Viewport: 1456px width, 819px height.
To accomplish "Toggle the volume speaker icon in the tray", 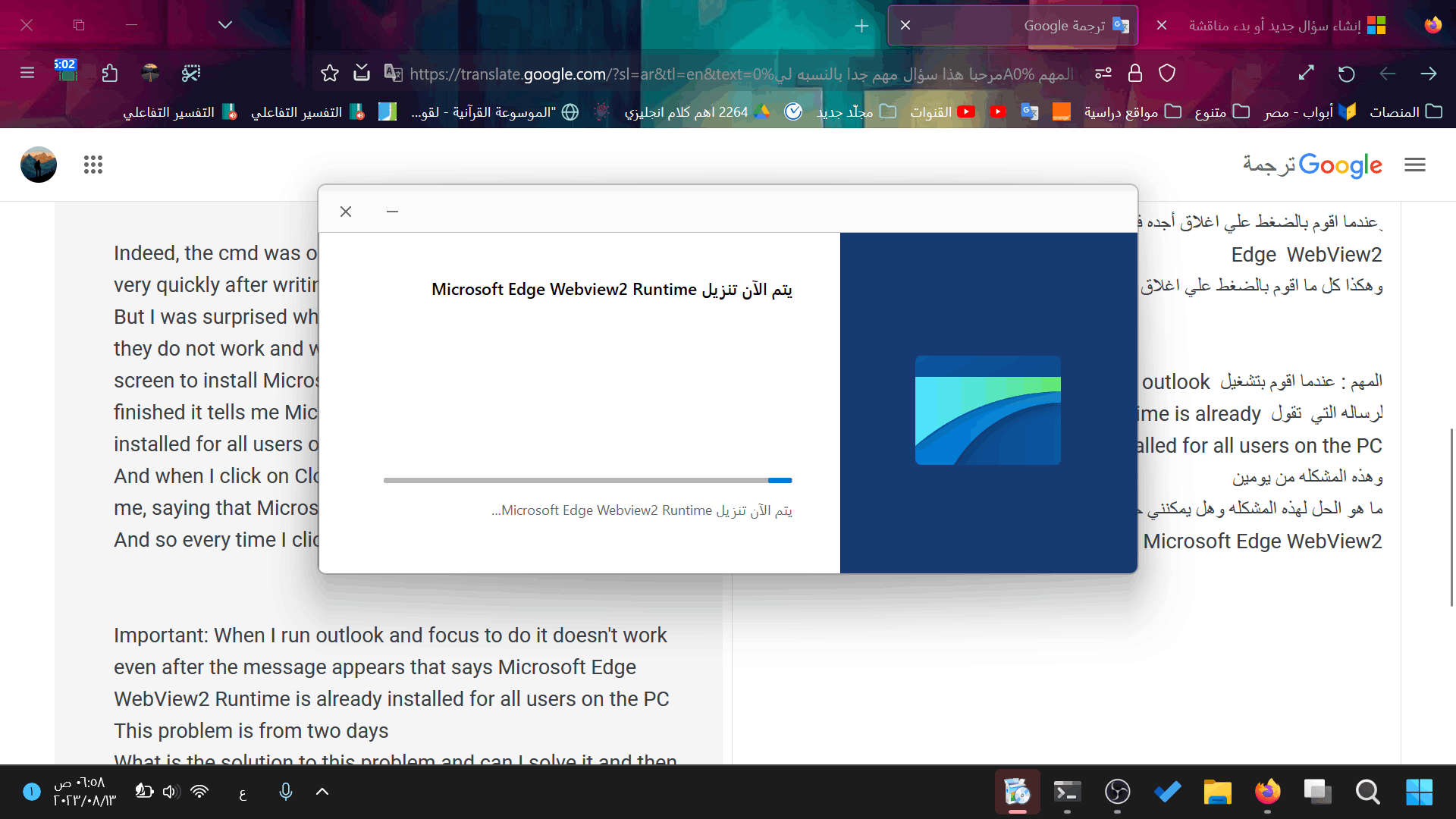I will click(x=171, y=792).
